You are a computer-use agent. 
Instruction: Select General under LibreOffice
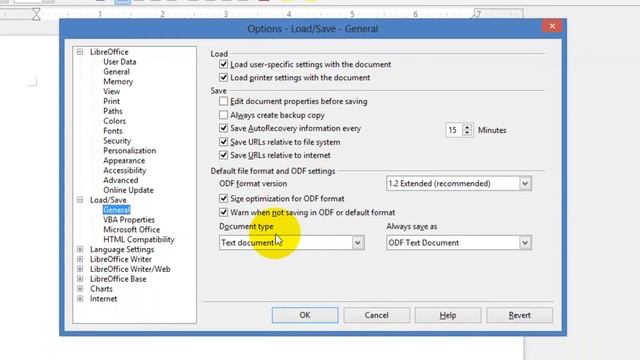coord(116,71)
